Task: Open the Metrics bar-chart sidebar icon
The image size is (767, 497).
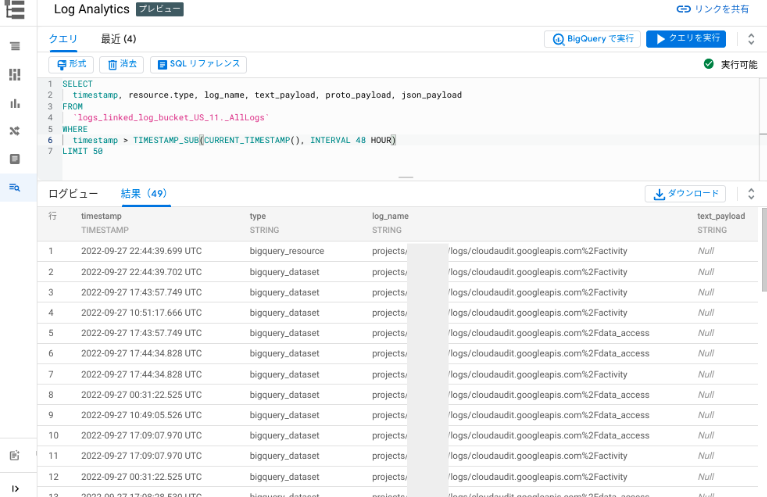Action: point(15,104)
